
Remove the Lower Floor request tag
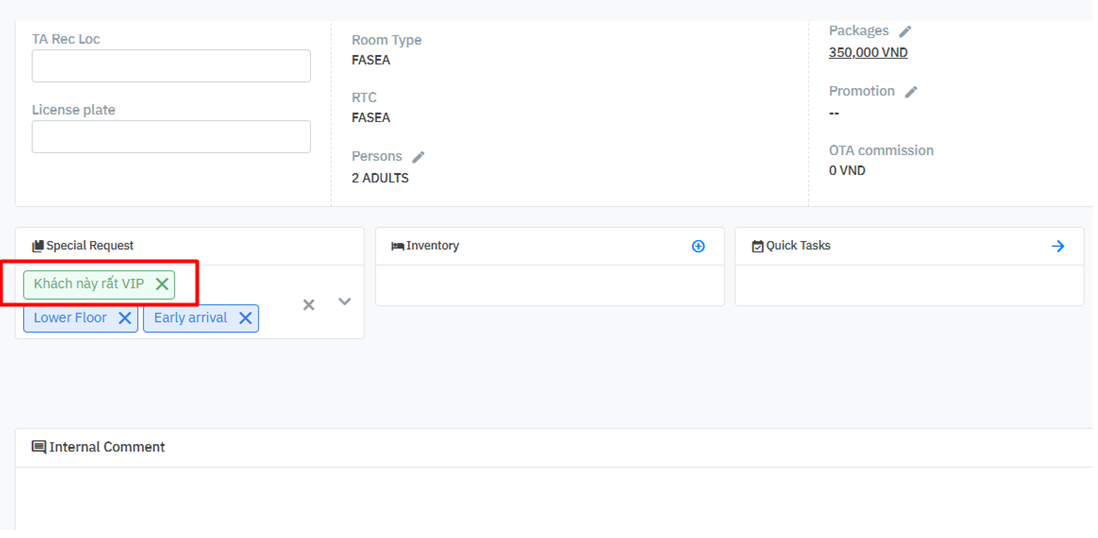point(125,318)
